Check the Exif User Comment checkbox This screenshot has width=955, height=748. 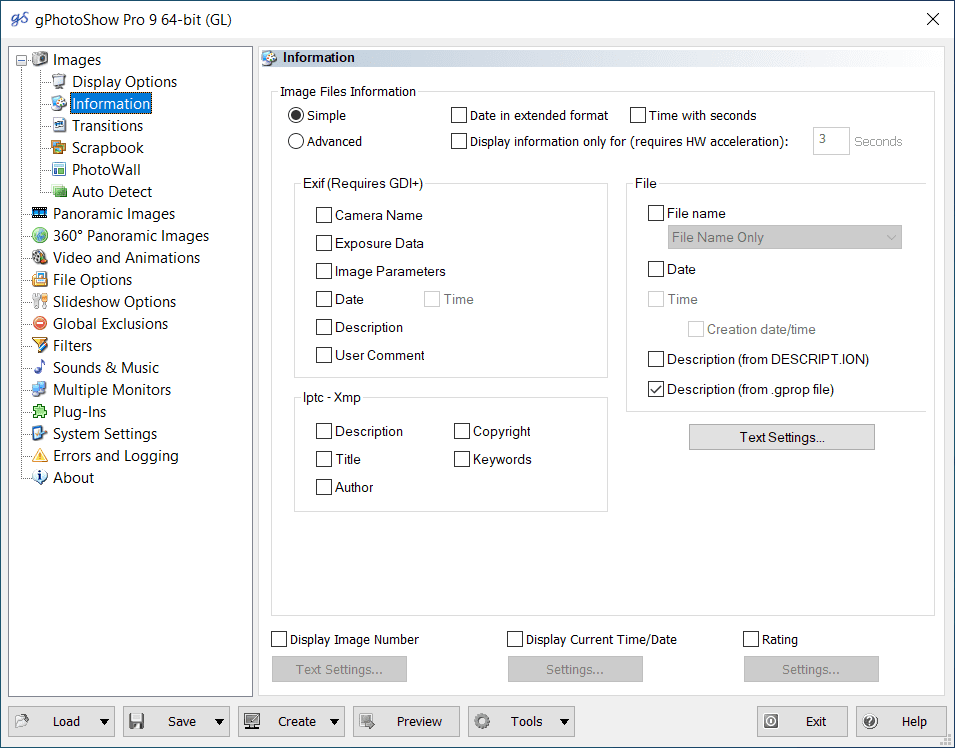324,355
